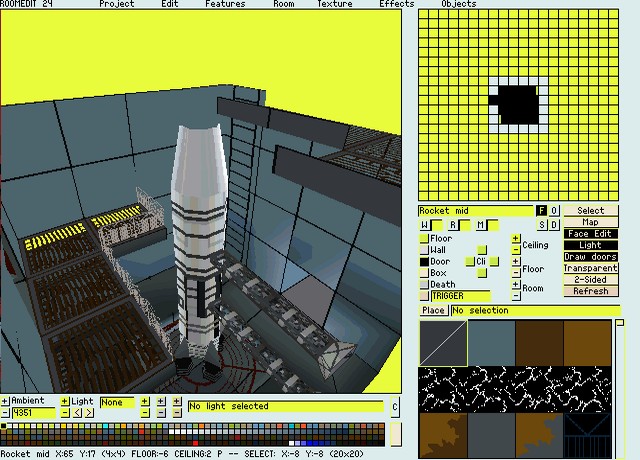The image size is (640, 460).
Task: Select the diagonal-line texture thumbnail
Action: 443,343
